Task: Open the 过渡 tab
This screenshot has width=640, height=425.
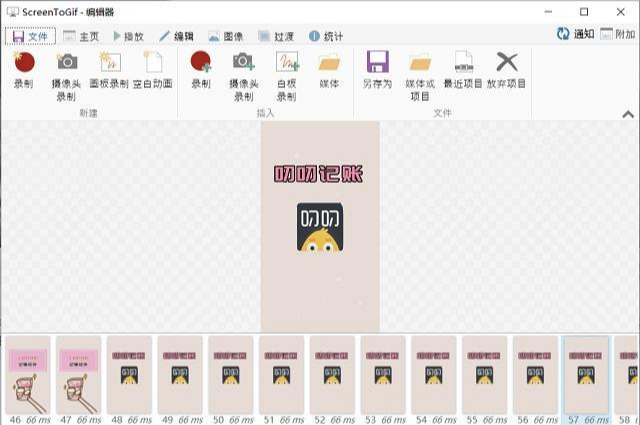Action: tap(276, 36)
